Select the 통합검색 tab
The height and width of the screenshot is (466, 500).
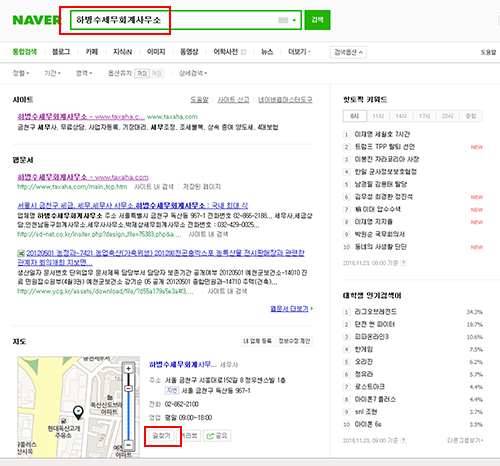click(25, 52)
